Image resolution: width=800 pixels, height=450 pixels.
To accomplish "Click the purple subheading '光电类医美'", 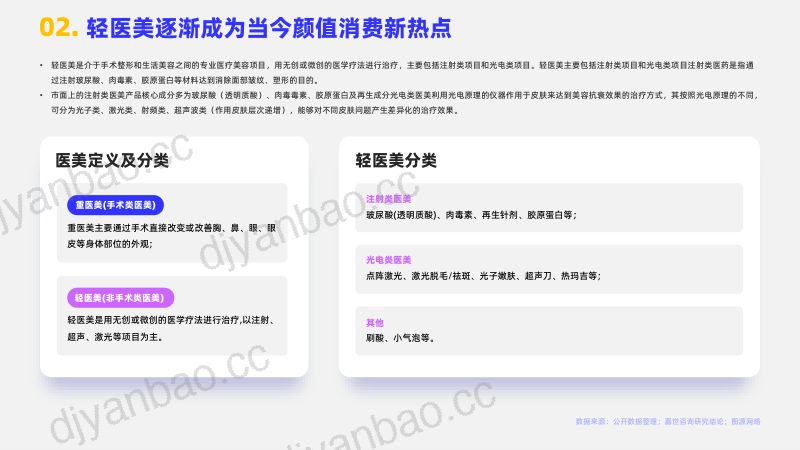I will coord(388,260).
